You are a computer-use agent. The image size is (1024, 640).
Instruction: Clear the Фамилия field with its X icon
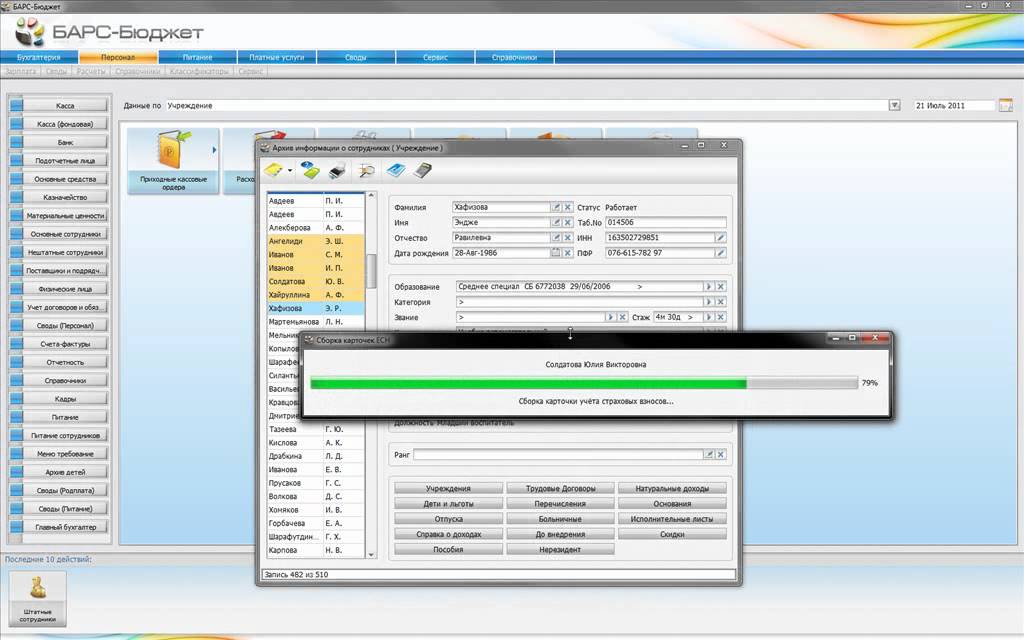click(568, 207)
